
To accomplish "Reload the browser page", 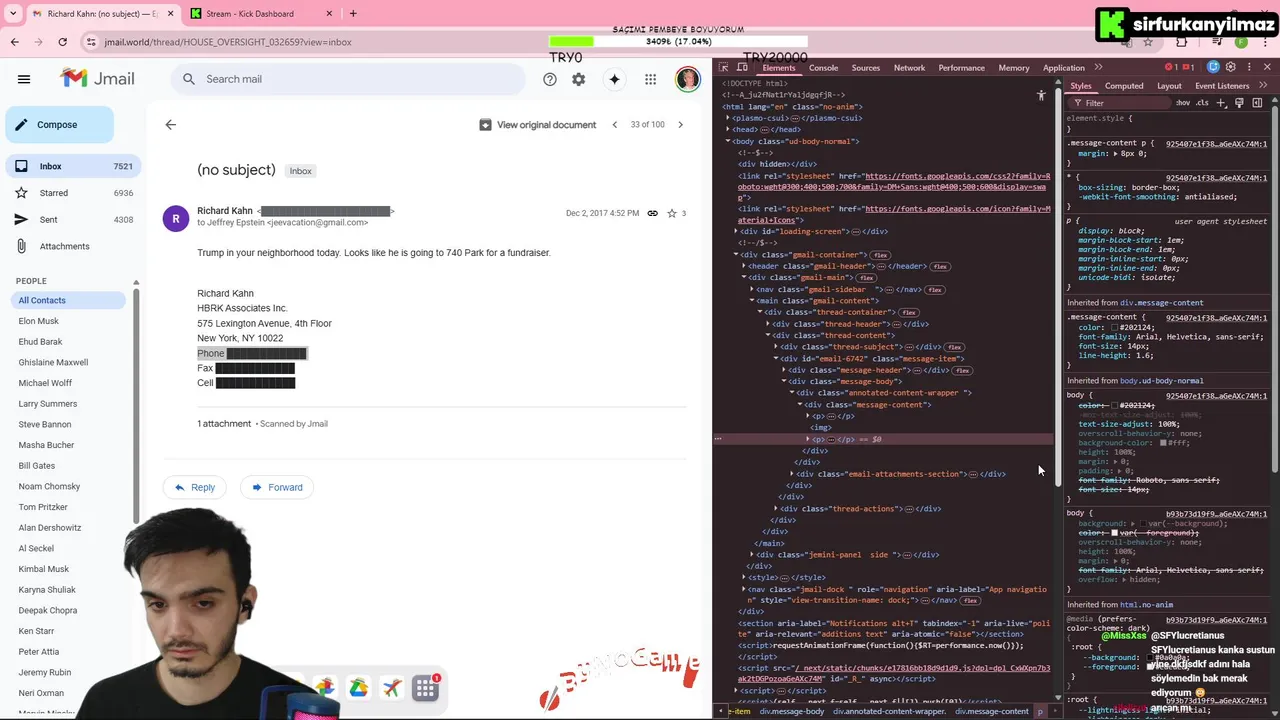I will 62,42.
